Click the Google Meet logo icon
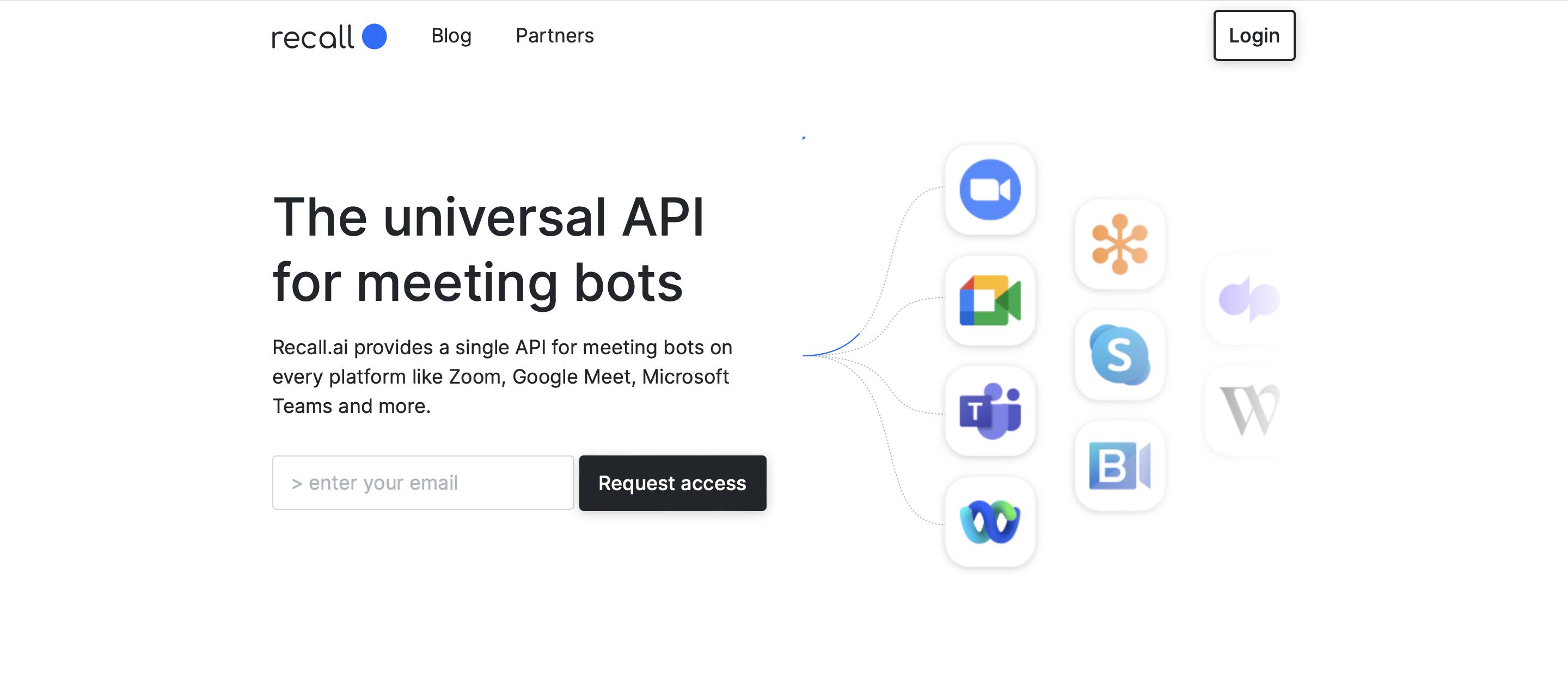 [x=990, y=300]
